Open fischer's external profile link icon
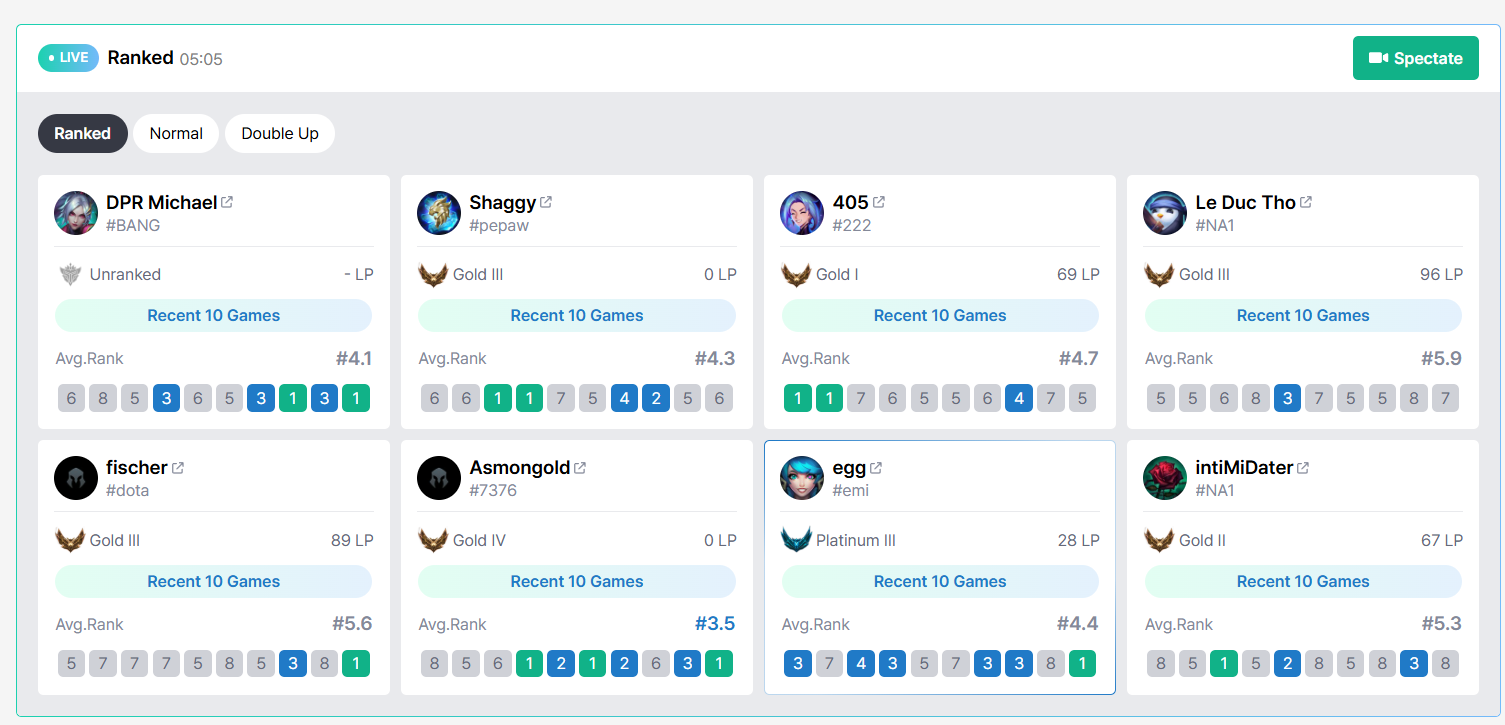1505x725 pixels. 178,467
